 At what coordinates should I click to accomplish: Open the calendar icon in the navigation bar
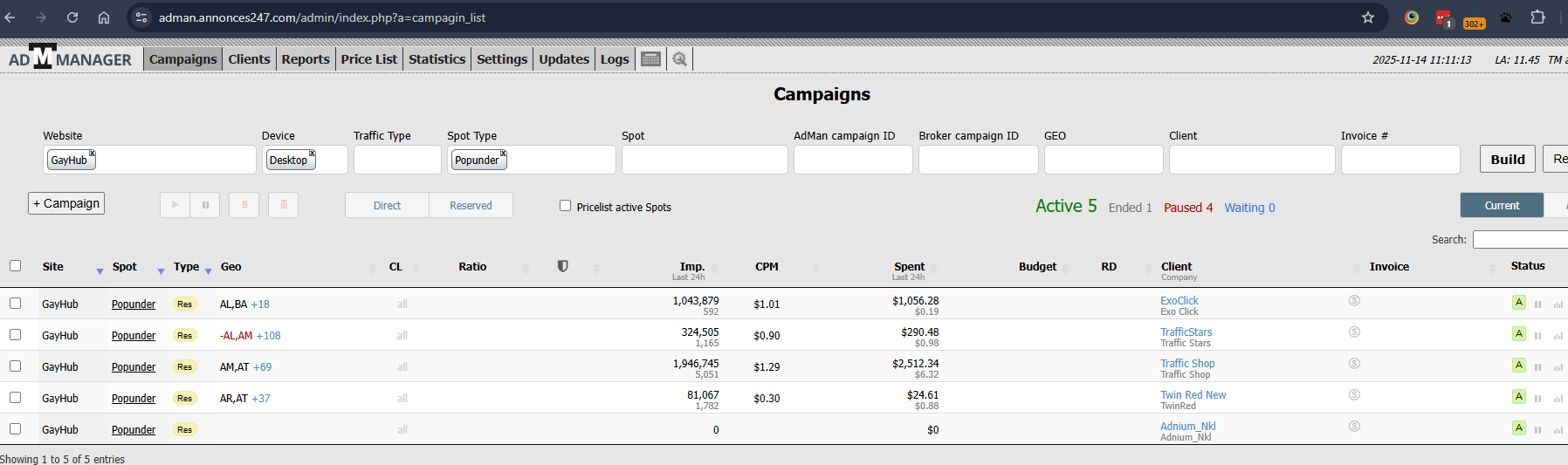650,59
